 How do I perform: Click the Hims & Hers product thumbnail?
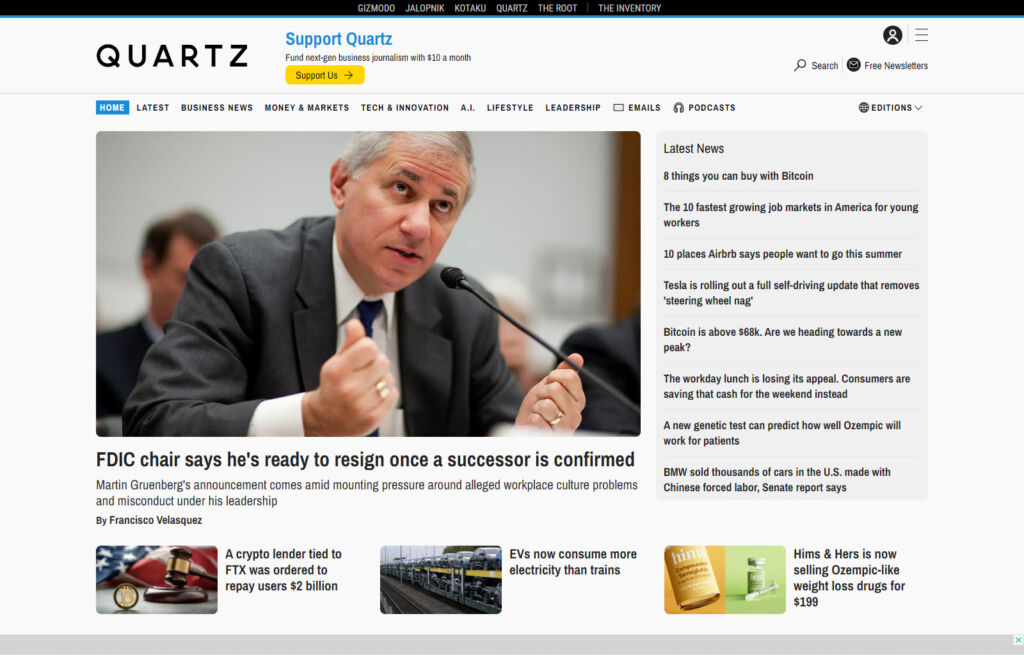(x=725, y=580)
